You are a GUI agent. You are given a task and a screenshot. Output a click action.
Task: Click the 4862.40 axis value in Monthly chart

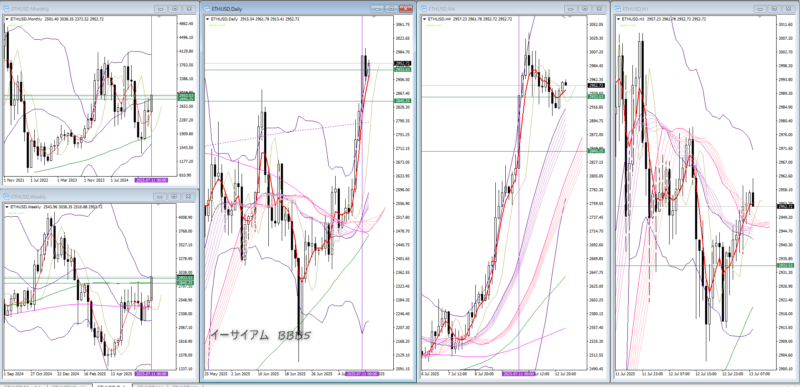point(186,23)
